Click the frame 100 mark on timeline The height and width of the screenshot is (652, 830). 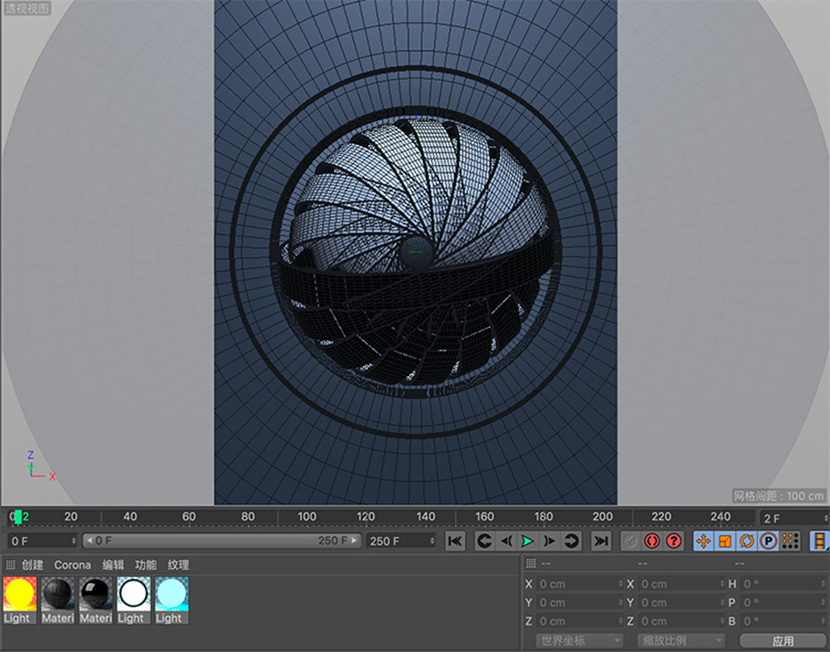coord(307,517)
